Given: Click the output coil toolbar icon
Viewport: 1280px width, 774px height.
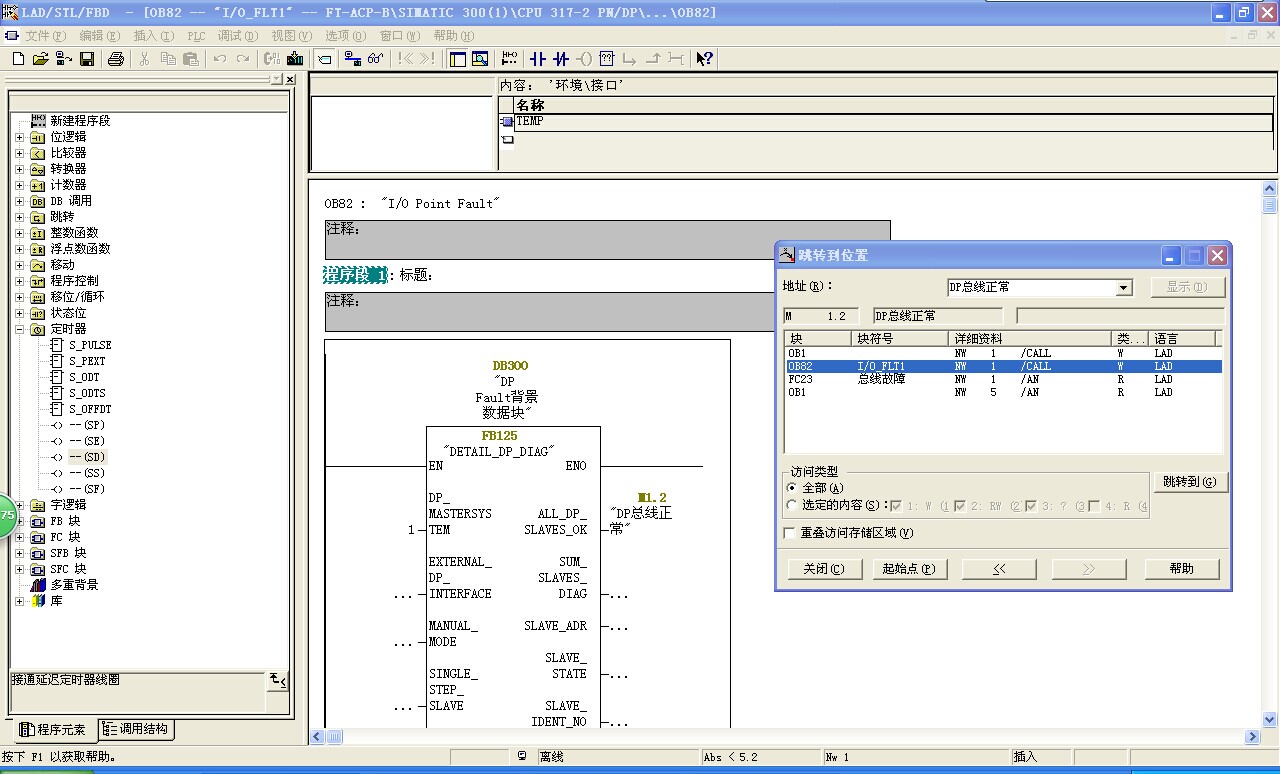Looking at the screenshot, I should pyautogui.click(x=585, y=59).
